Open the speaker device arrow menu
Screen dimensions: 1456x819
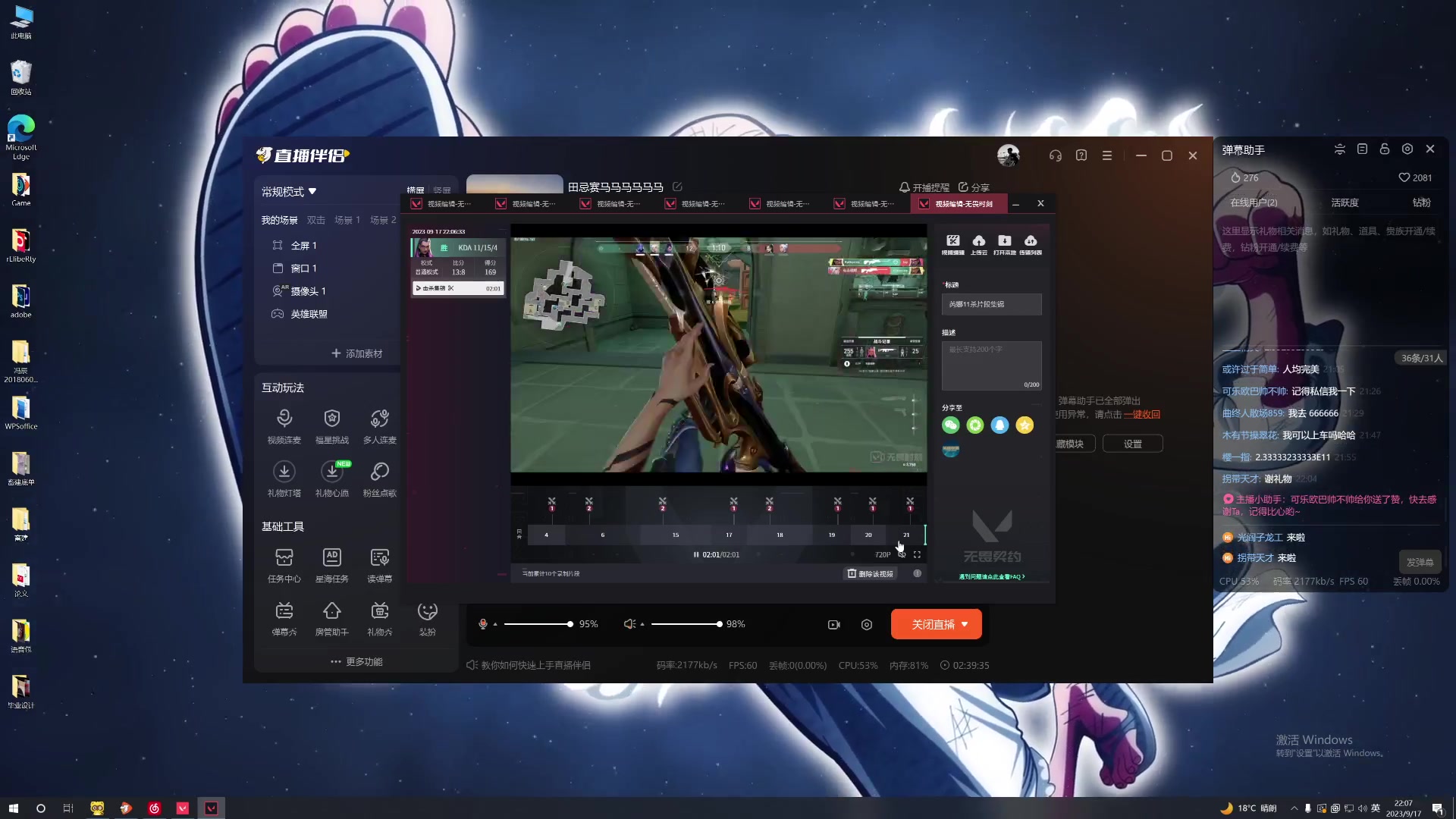[x=642, y=625]
